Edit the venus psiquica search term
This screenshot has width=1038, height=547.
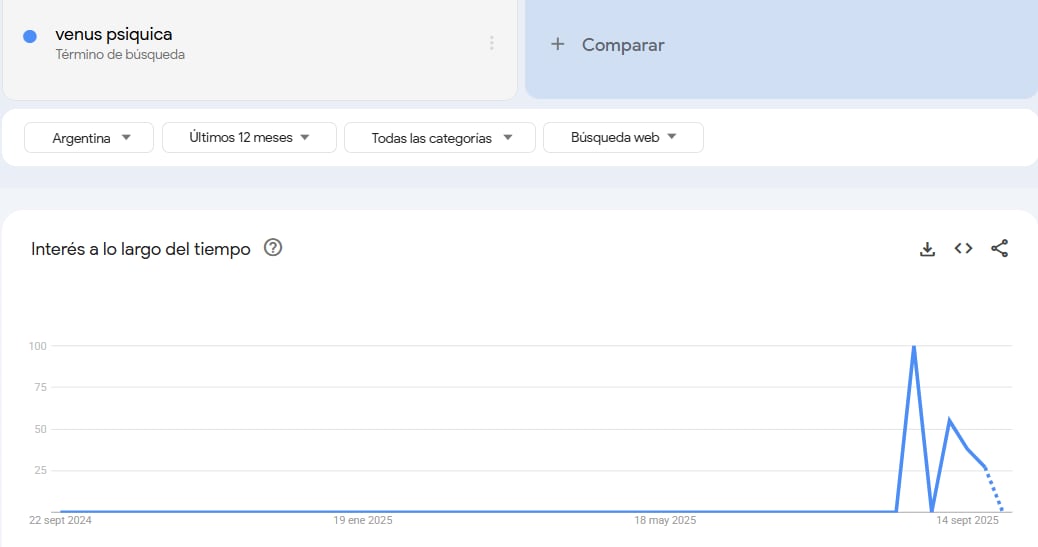click(x=114, y=34)
